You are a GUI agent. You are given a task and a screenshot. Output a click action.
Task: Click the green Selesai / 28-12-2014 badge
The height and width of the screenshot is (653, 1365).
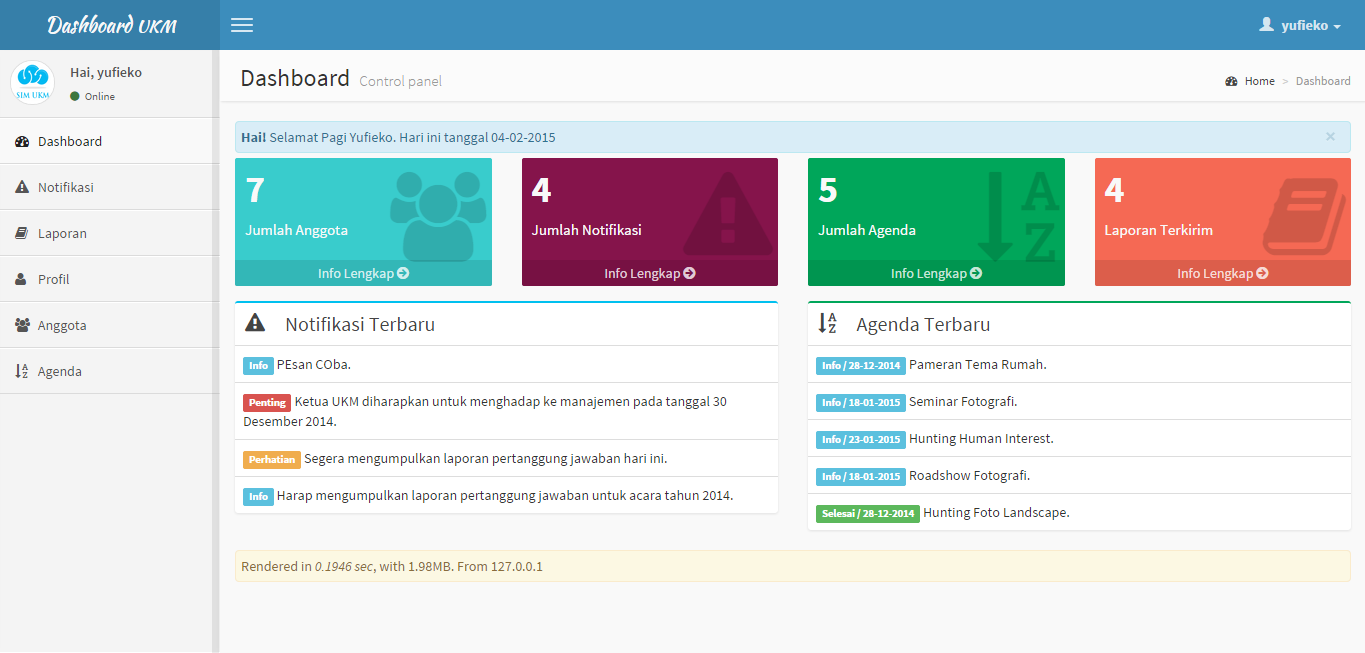coord(868,514)
